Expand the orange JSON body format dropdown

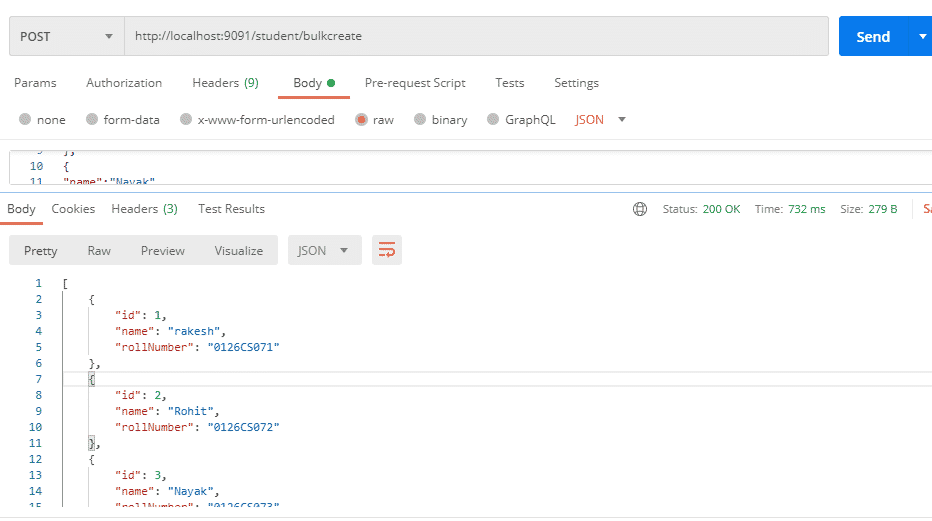pyautogui.click(x=601, y=120)
